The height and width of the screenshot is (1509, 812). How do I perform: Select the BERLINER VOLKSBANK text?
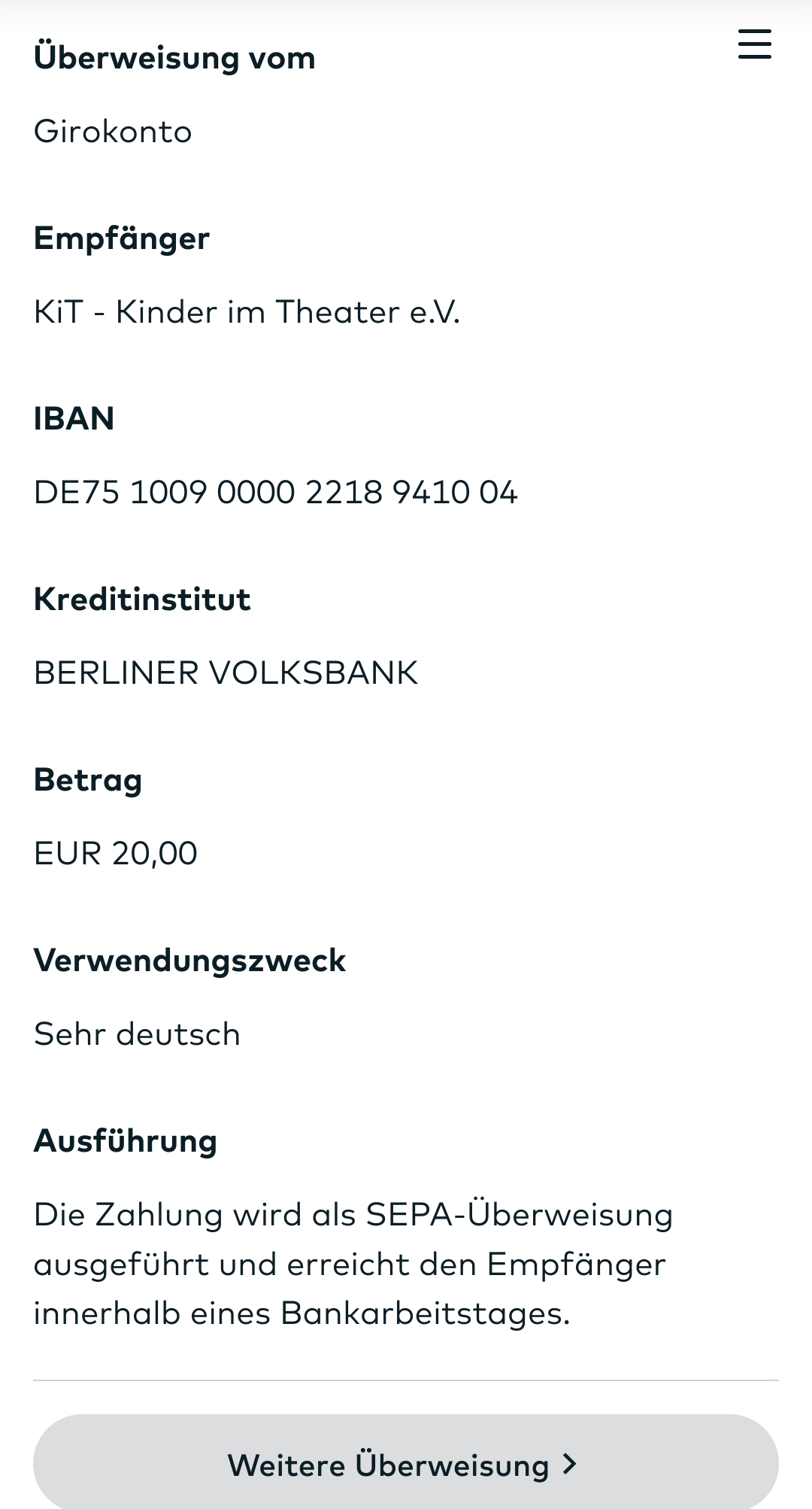click(x=226, y=673)
